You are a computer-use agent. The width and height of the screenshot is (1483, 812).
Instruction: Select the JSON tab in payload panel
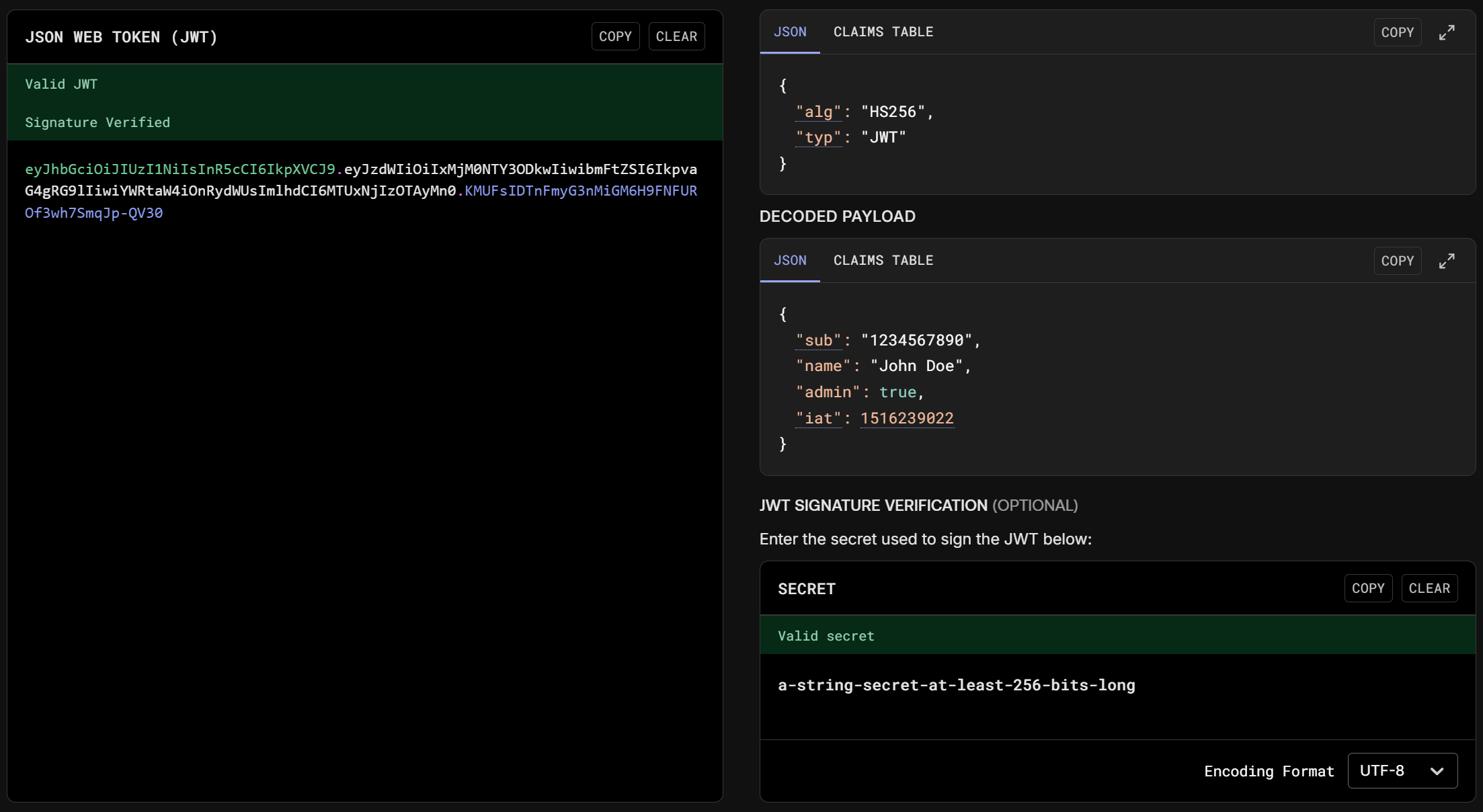point(789,260)
